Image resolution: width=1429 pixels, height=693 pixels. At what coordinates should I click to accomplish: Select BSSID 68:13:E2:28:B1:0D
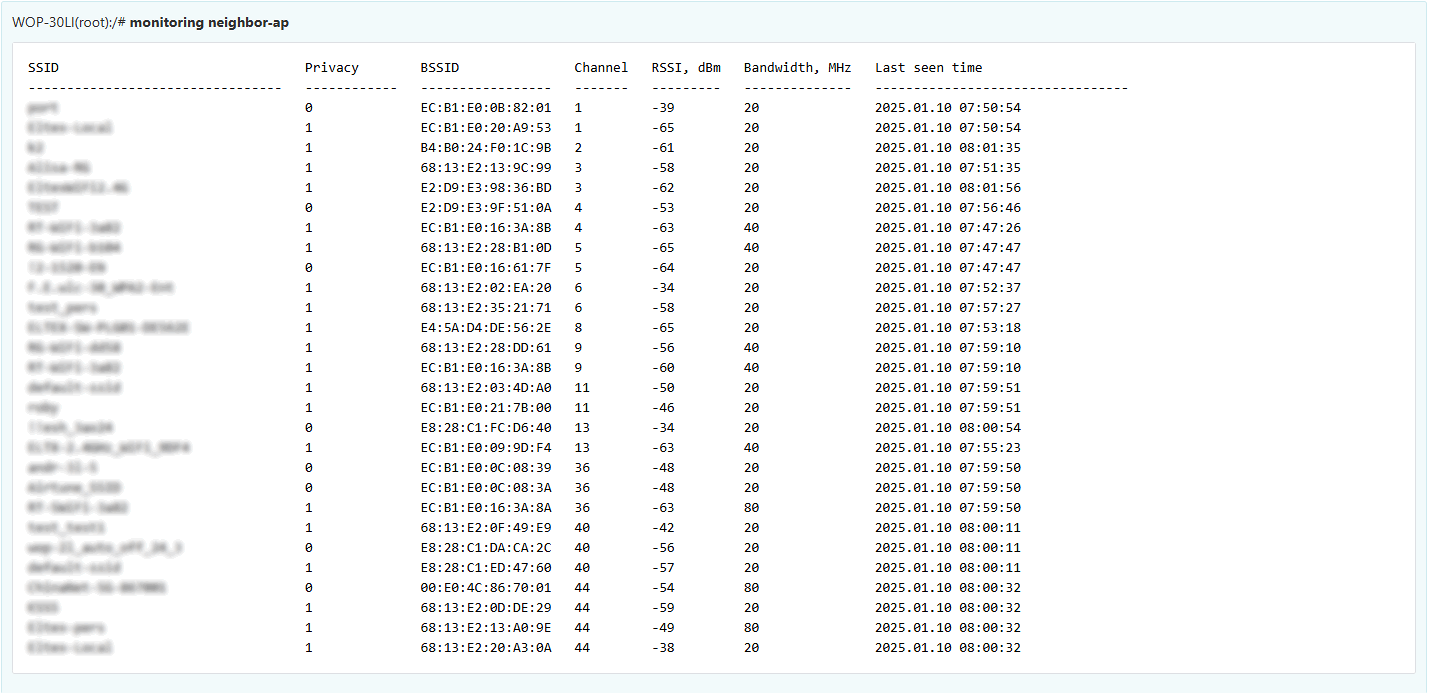coord(486,248)
